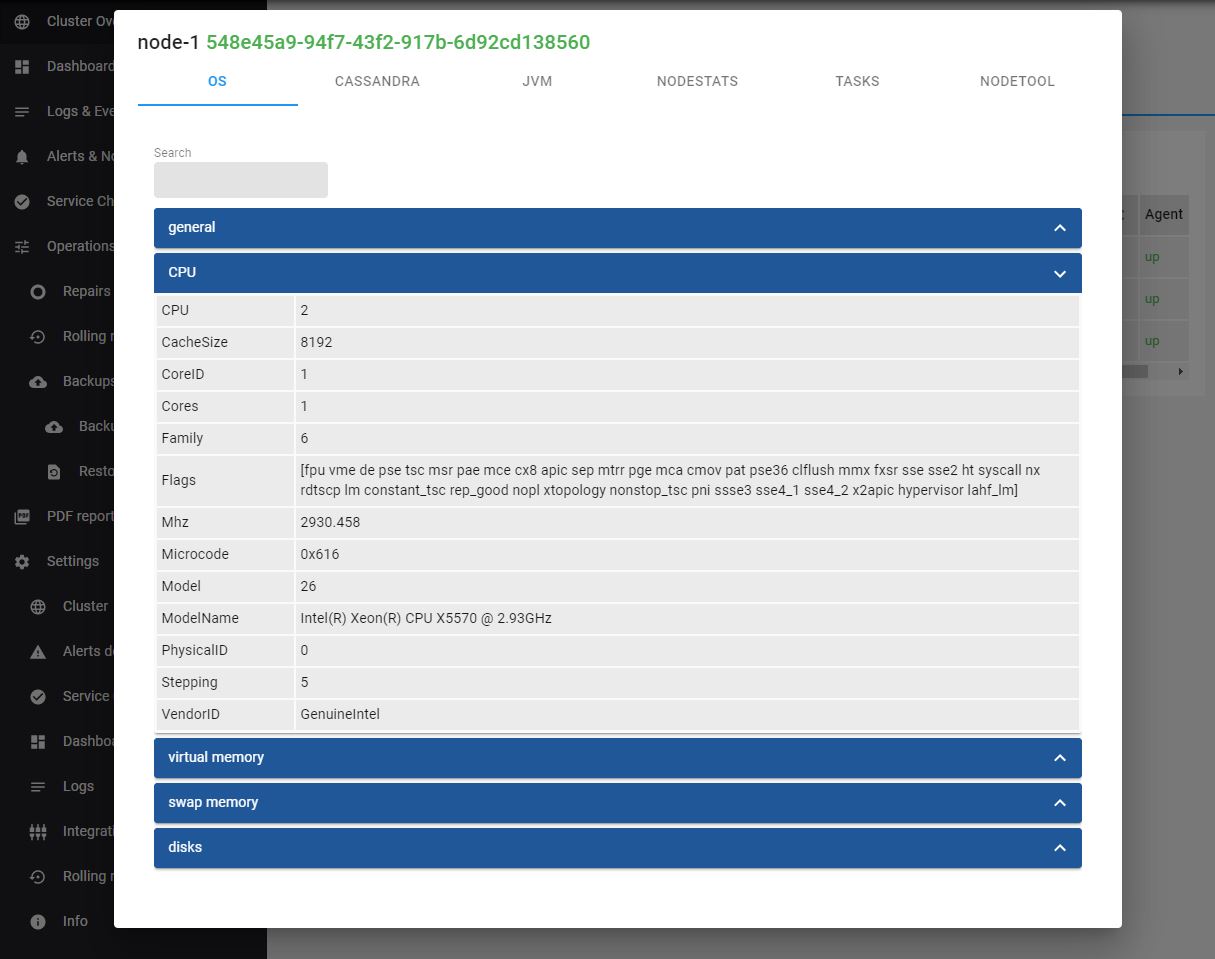Switch to the CASSANDRA tab
The image size is (1215, 959).
pos(377,81)
